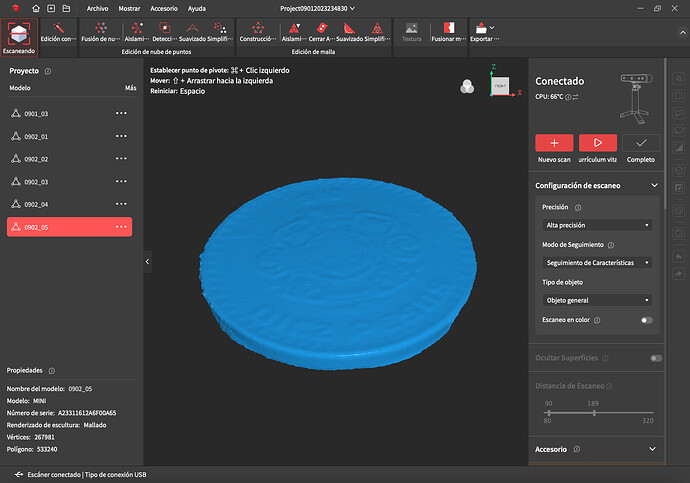690x483 pixels.
Task: Open the Accesorio menu in menu bar
Action: (x=164, y=8)
